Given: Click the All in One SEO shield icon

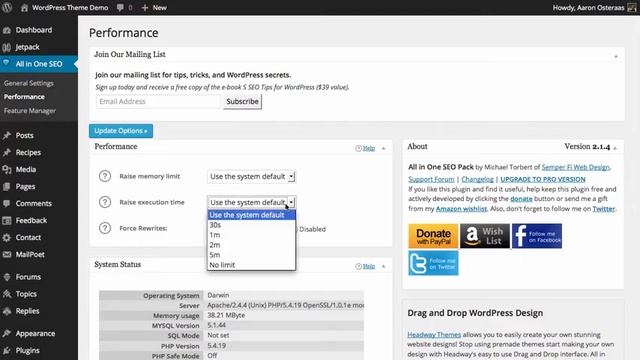Looking at the screenshot, I should pos(6,63).
